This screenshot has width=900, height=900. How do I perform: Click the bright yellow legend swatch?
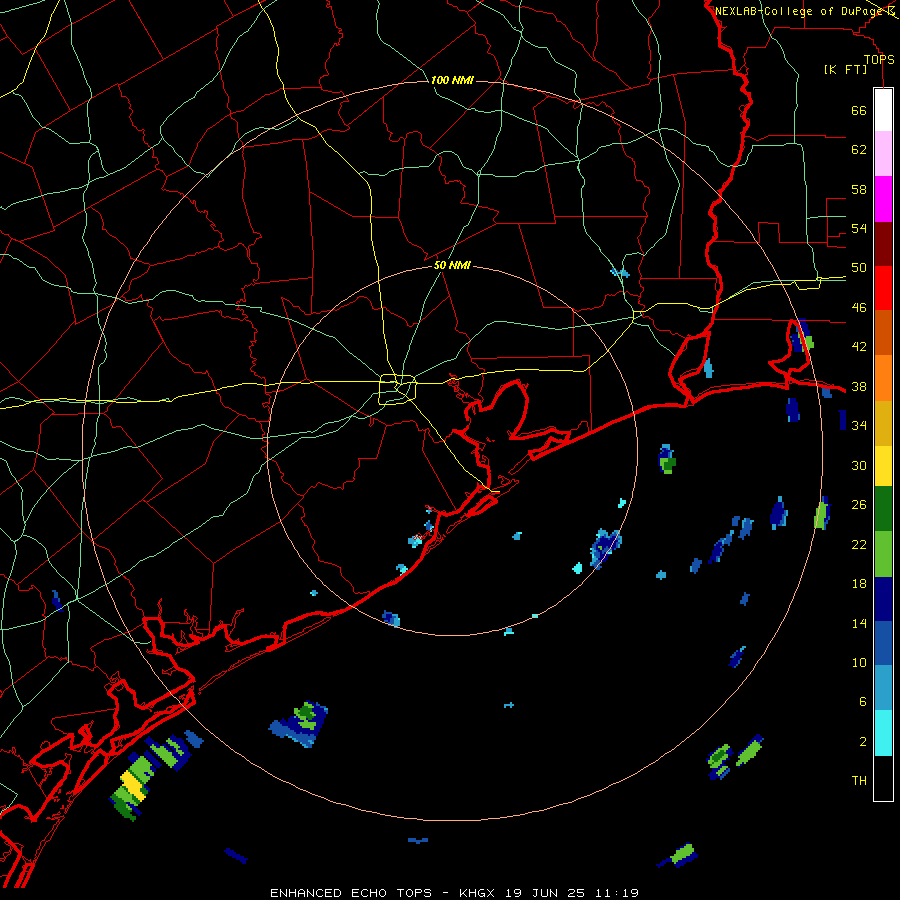[883, 466]
